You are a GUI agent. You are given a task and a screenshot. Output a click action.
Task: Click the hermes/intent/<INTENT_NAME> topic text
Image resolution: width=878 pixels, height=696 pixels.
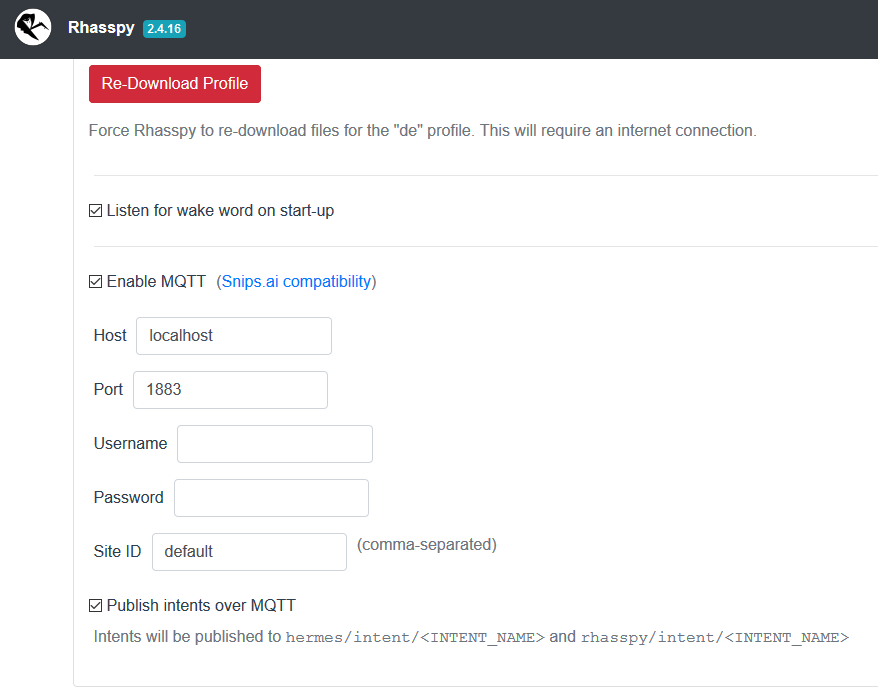pyautogui.click(x=415, y=637)
